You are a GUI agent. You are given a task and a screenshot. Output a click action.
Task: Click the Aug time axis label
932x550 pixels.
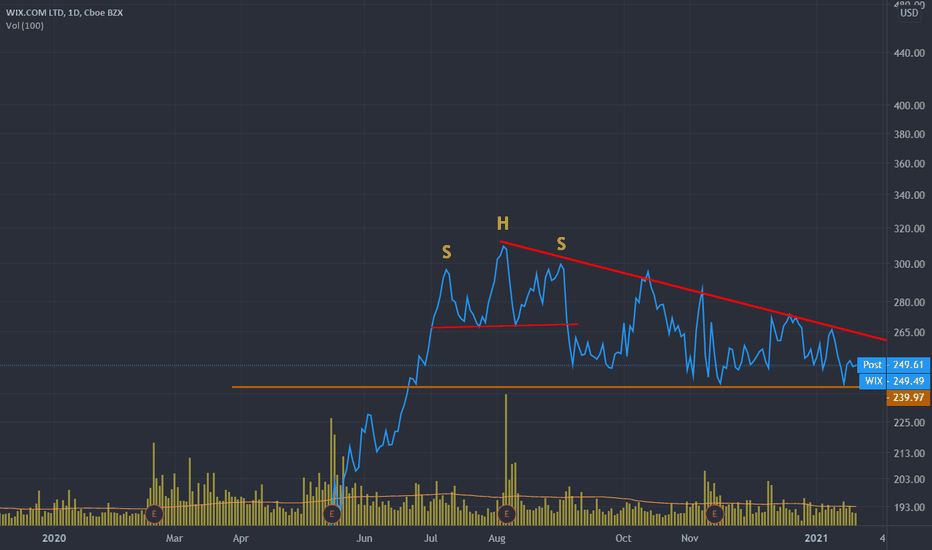tap(497, 538)
